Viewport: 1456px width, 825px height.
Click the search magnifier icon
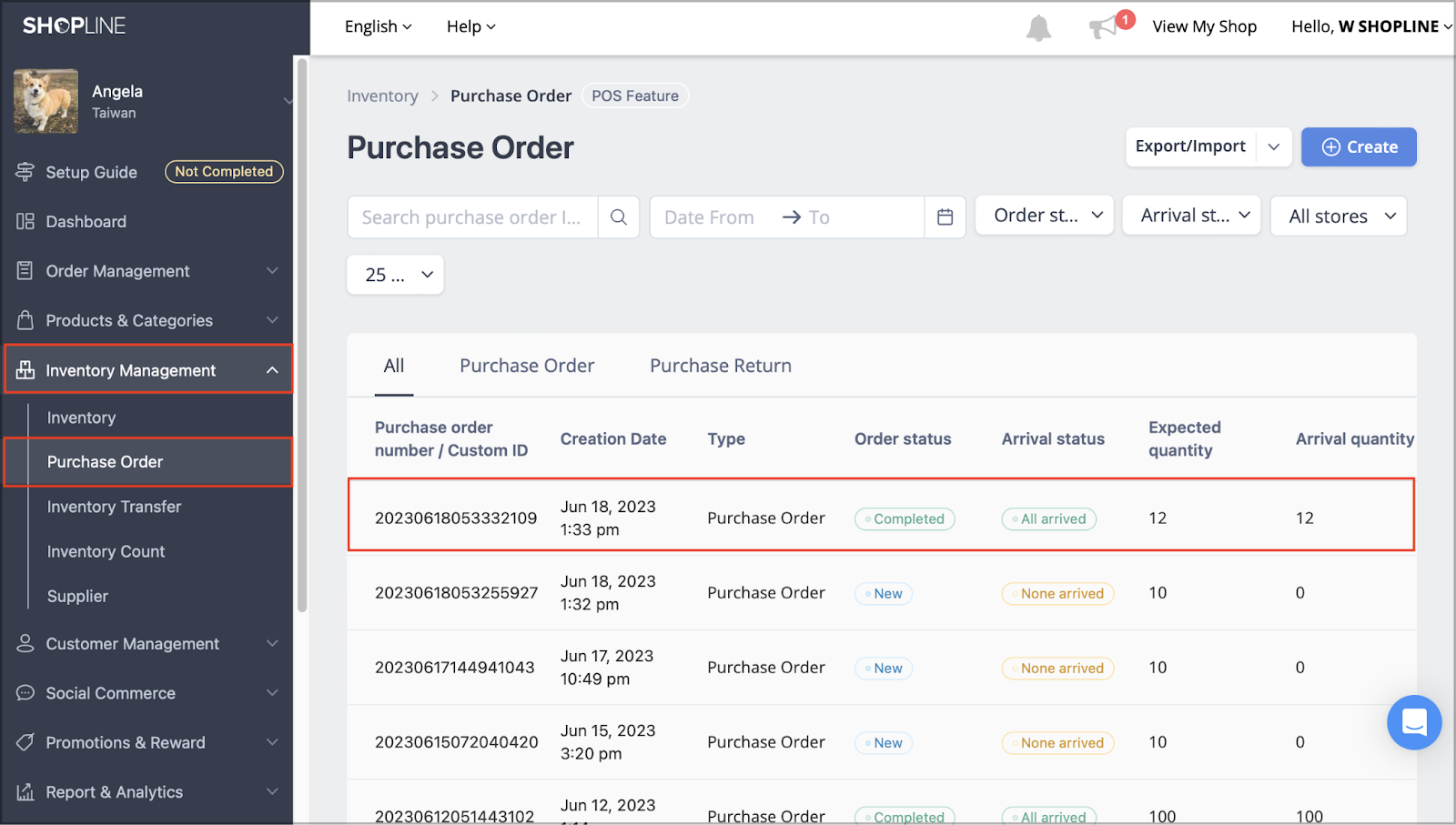coord(619,216)
